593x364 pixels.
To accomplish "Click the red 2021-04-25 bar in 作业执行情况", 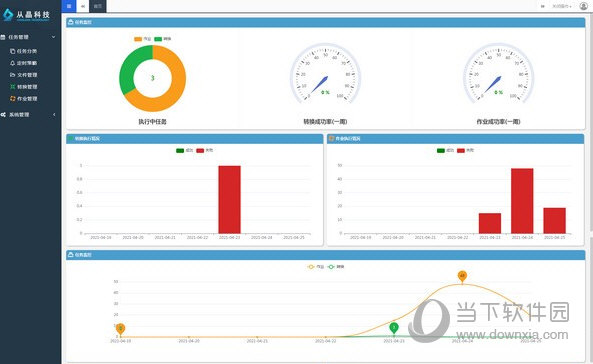I will pos(554,221).
